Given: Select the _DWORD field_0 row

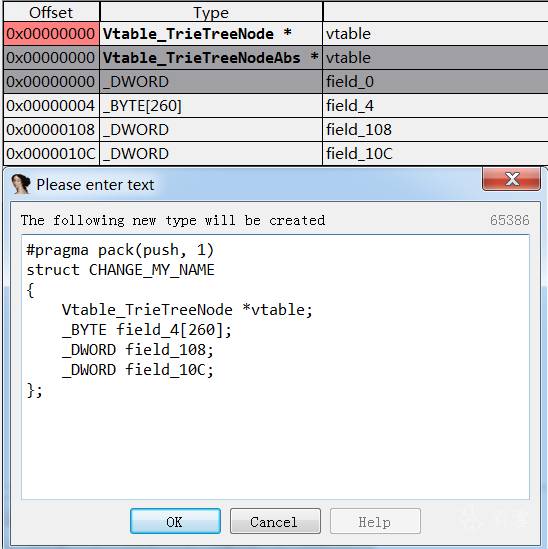Looking at the screenshot, I should (276, 82).
